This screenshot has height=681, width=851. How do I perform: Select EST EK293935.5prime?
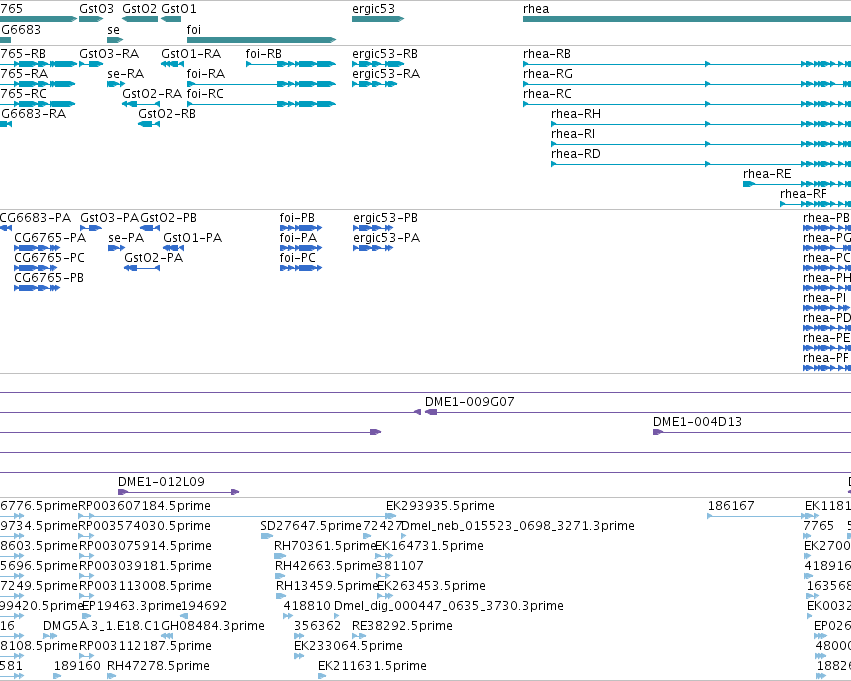coord(391,516)
